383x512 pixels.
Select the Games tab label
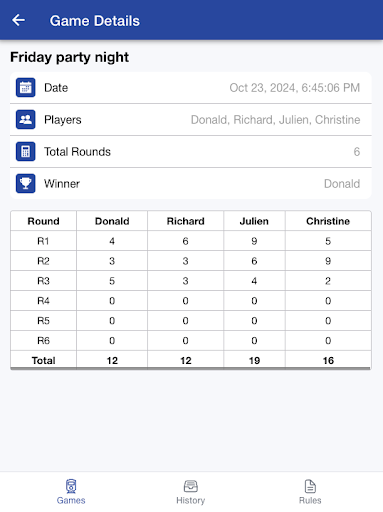click(71, 500)
